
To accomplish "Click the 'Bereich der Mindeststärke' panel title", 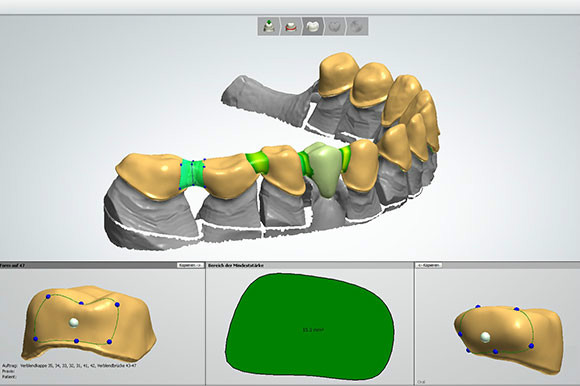I will 236,265.
